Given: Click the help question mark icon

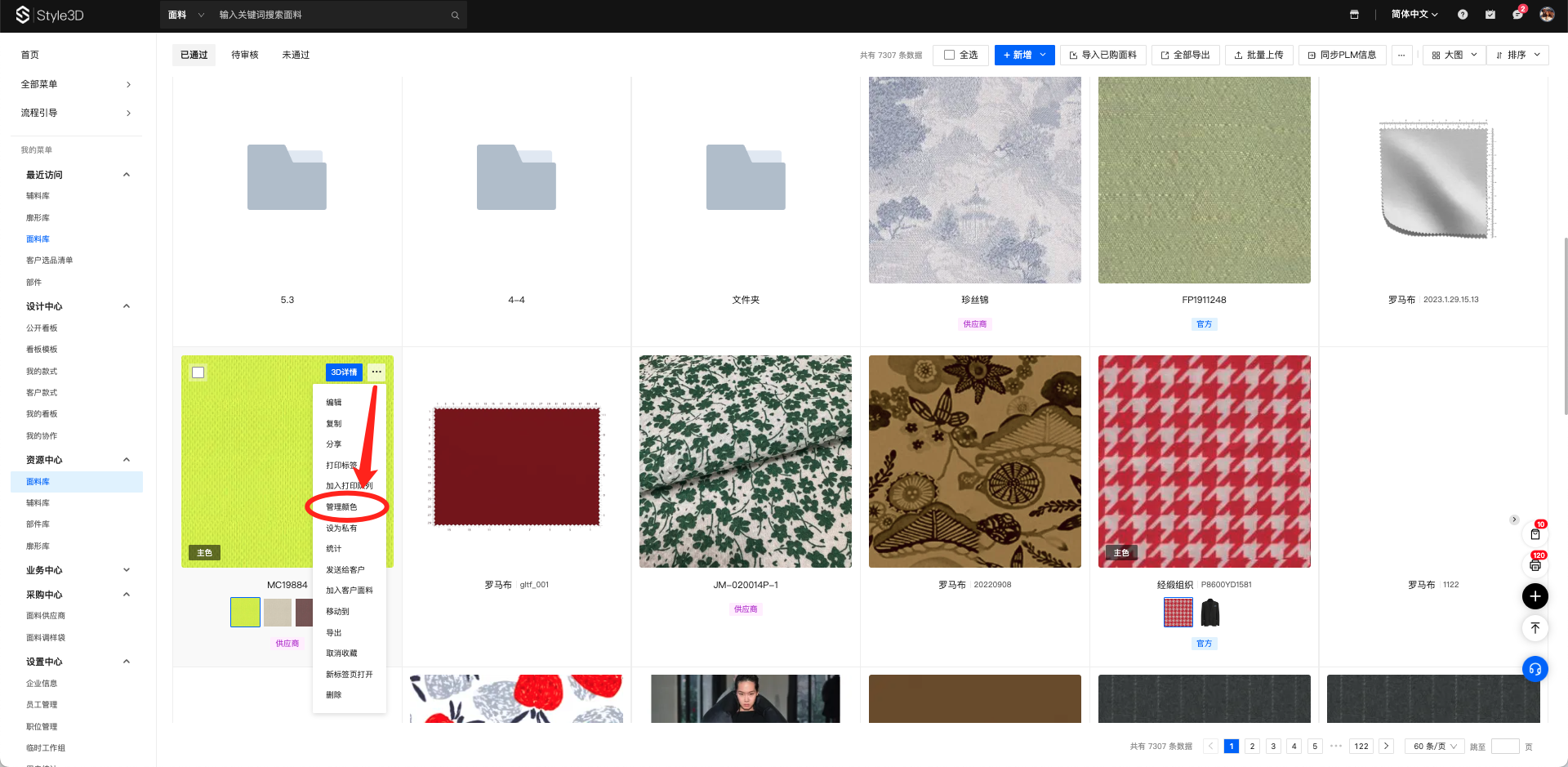Looking at the screenshot, I should (1463, 15).
